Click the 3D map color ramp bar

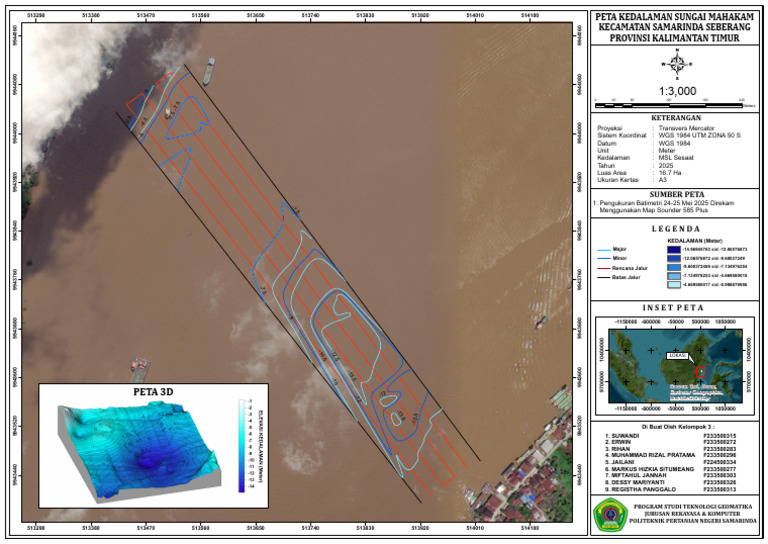pos(241,446)
